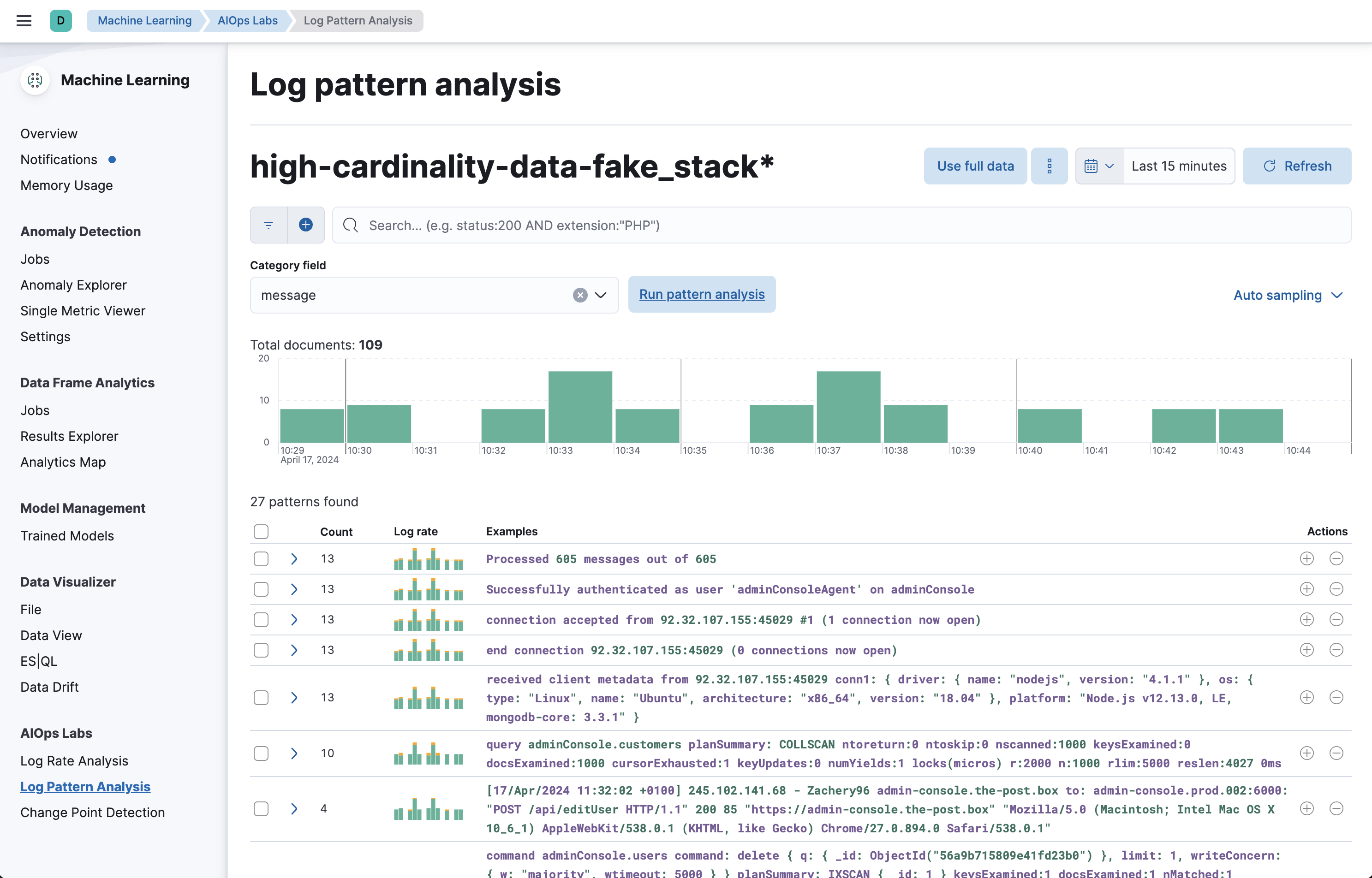
Task: Refresh the log pattern results
Action: (1297, 166)
